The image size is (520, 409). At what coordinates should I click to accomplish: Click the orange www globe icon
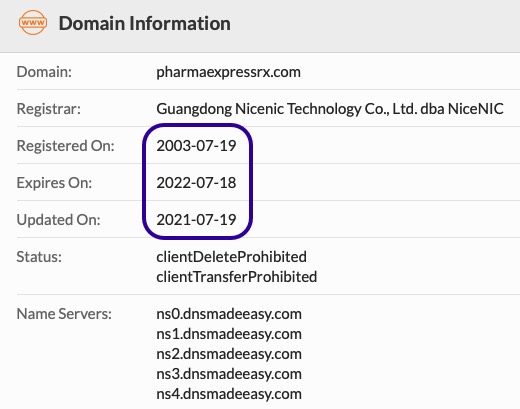tap(33, 23)
